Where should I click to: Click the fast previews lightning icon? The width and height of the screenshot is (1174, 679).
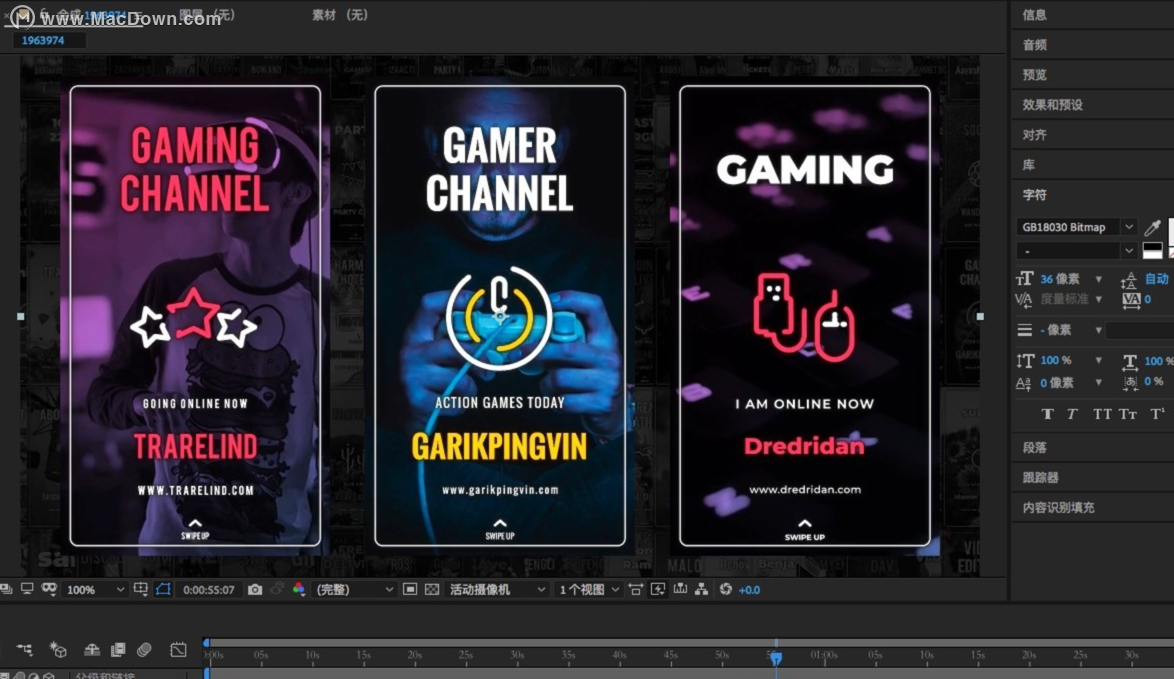[658, 590]
